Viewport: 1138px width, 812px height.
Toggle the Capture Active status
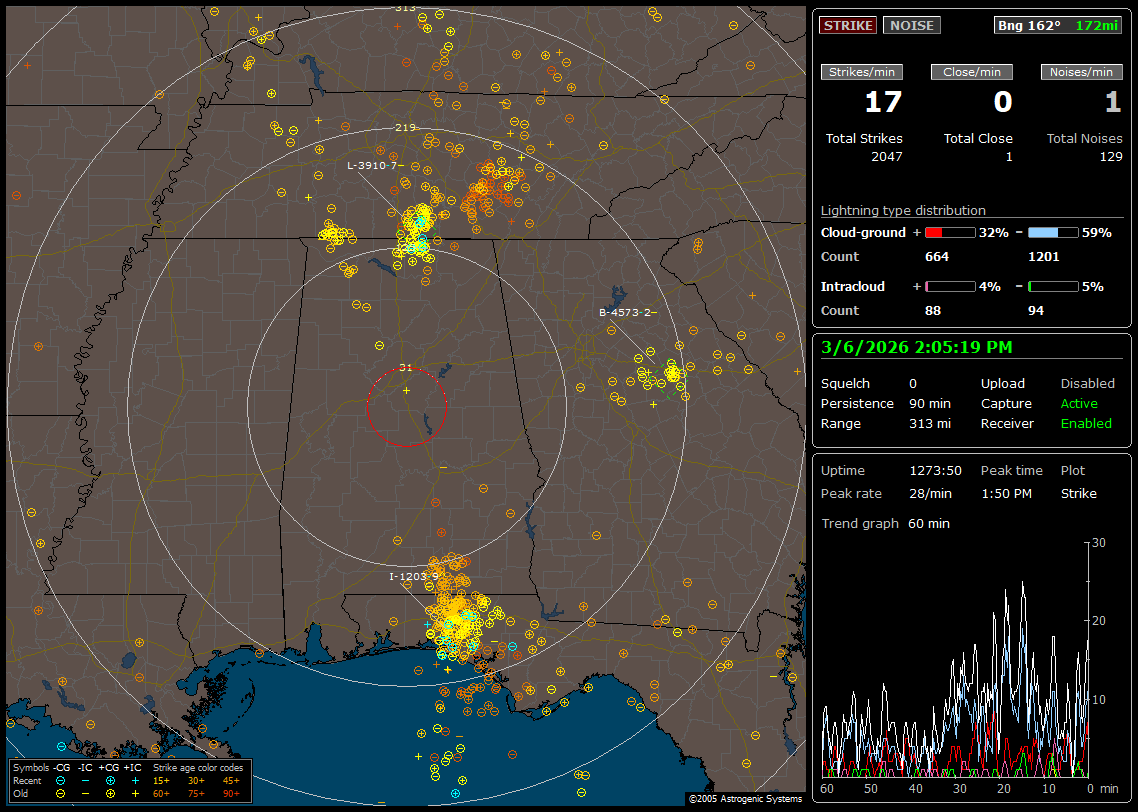[x=1079, y=404]
